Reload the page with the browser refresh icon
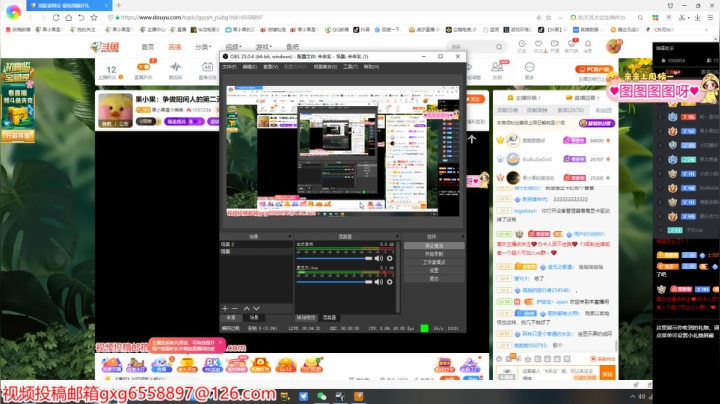 click(56, 17)
